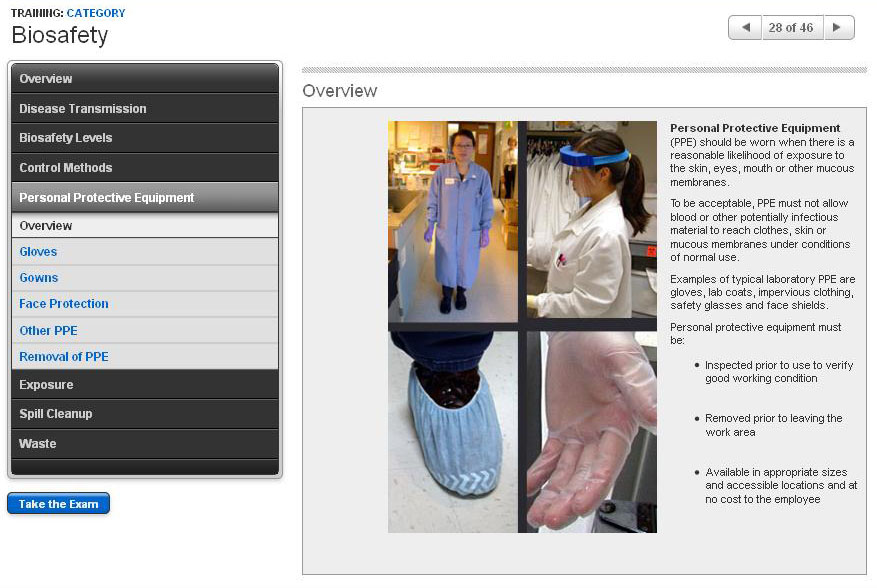Click the 28 of 46 page indicator

click(791, 28)
